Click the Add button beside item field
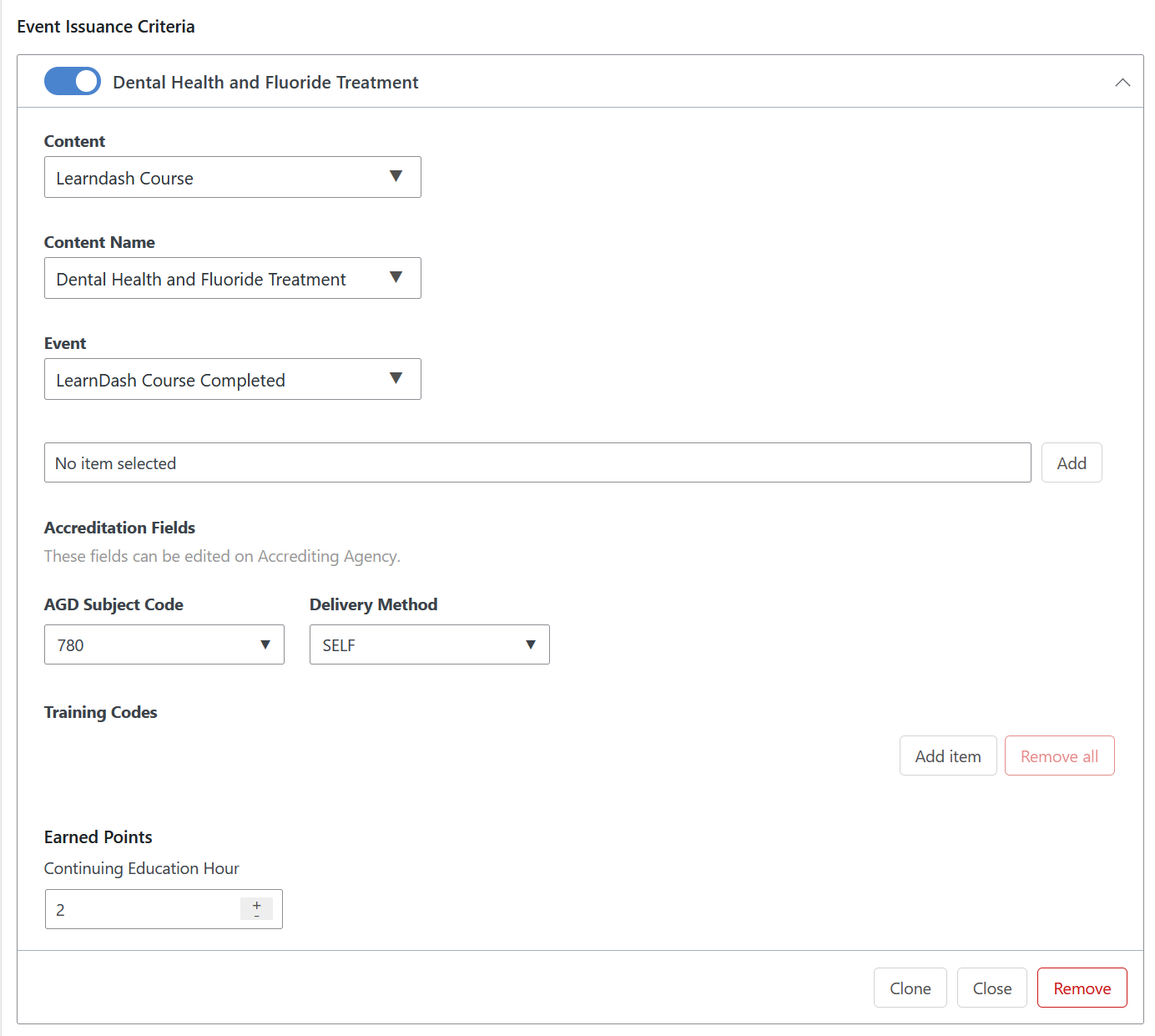Viewport: 1155px width, 1036px height. [x=1071, y=463]
